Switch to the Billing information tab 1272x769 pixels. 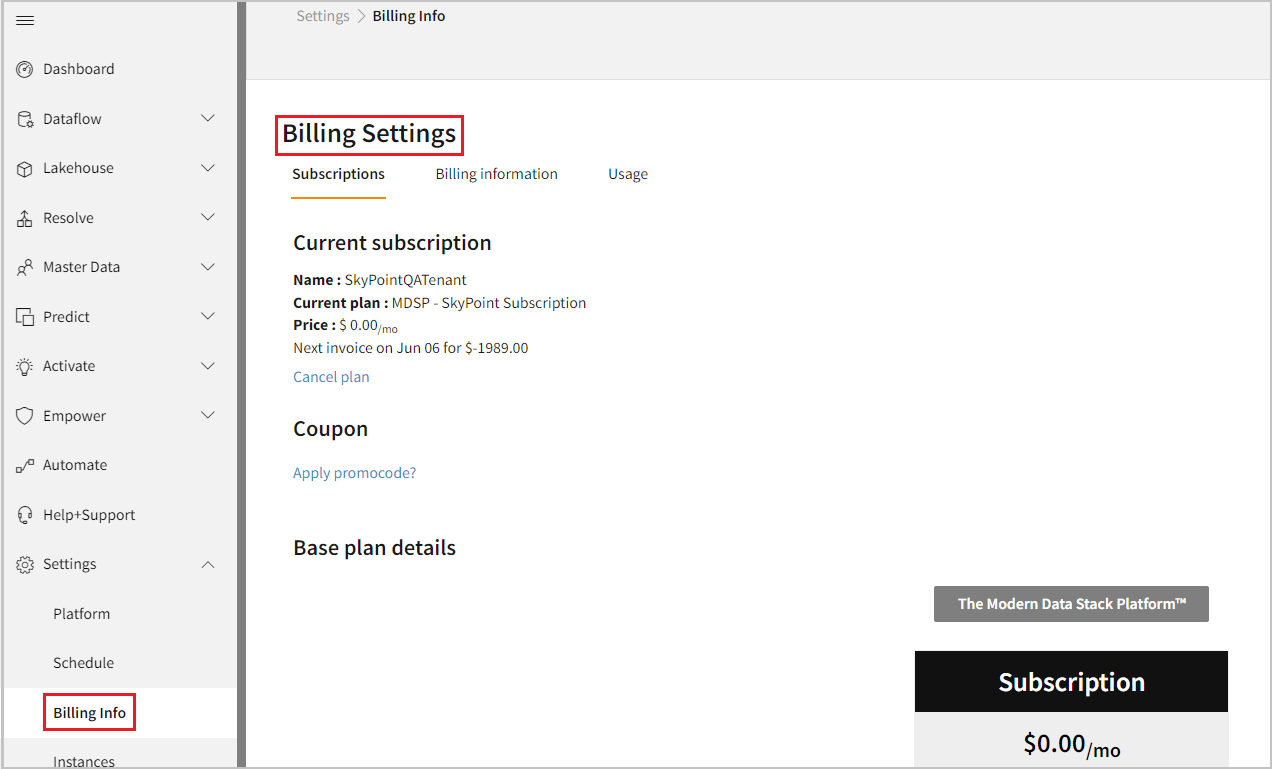tap(497, 174)
